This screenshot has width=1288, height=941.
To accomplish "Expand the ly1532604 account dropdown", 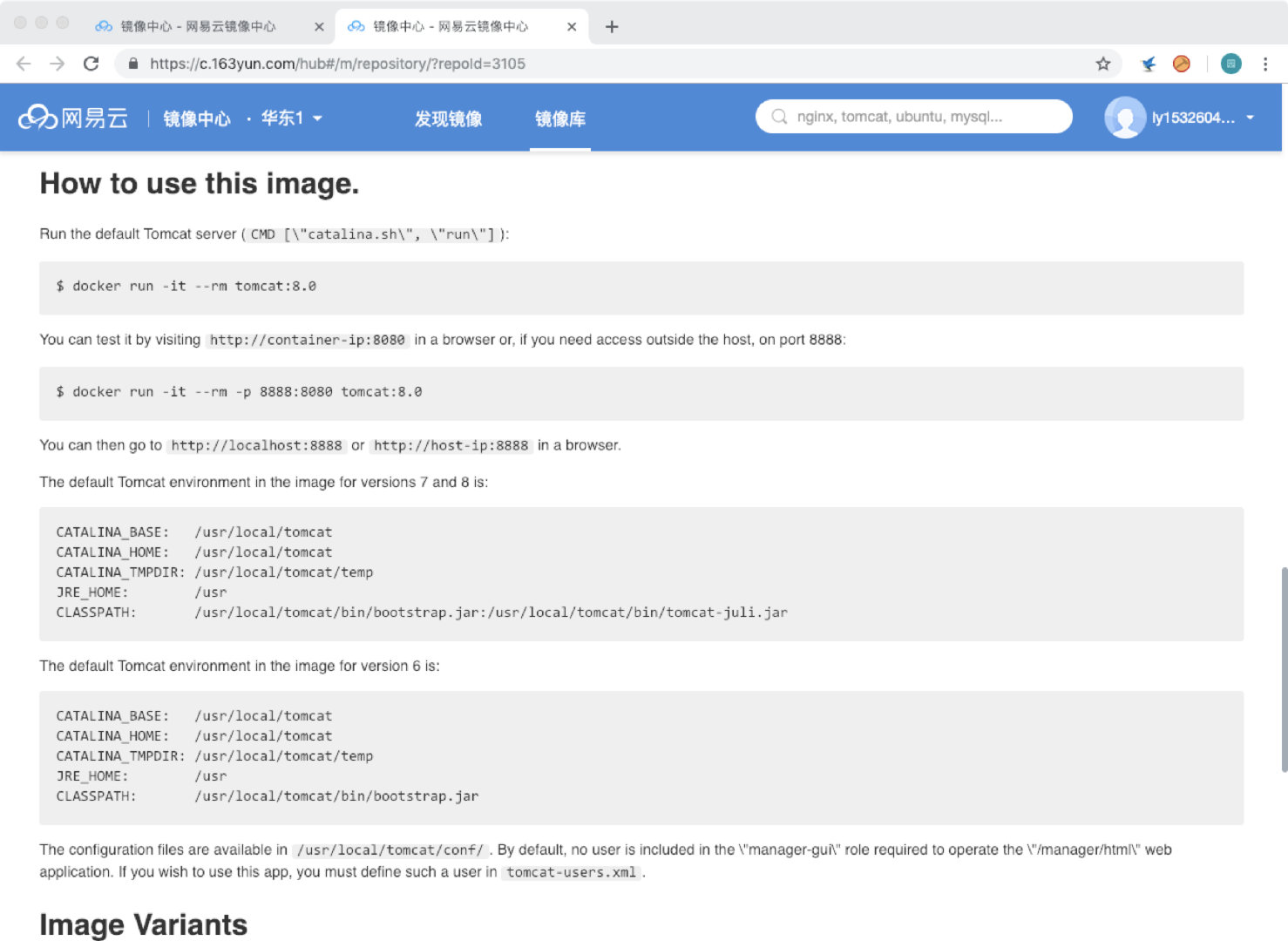I will pyautogui.click(x=1203, y=118).
